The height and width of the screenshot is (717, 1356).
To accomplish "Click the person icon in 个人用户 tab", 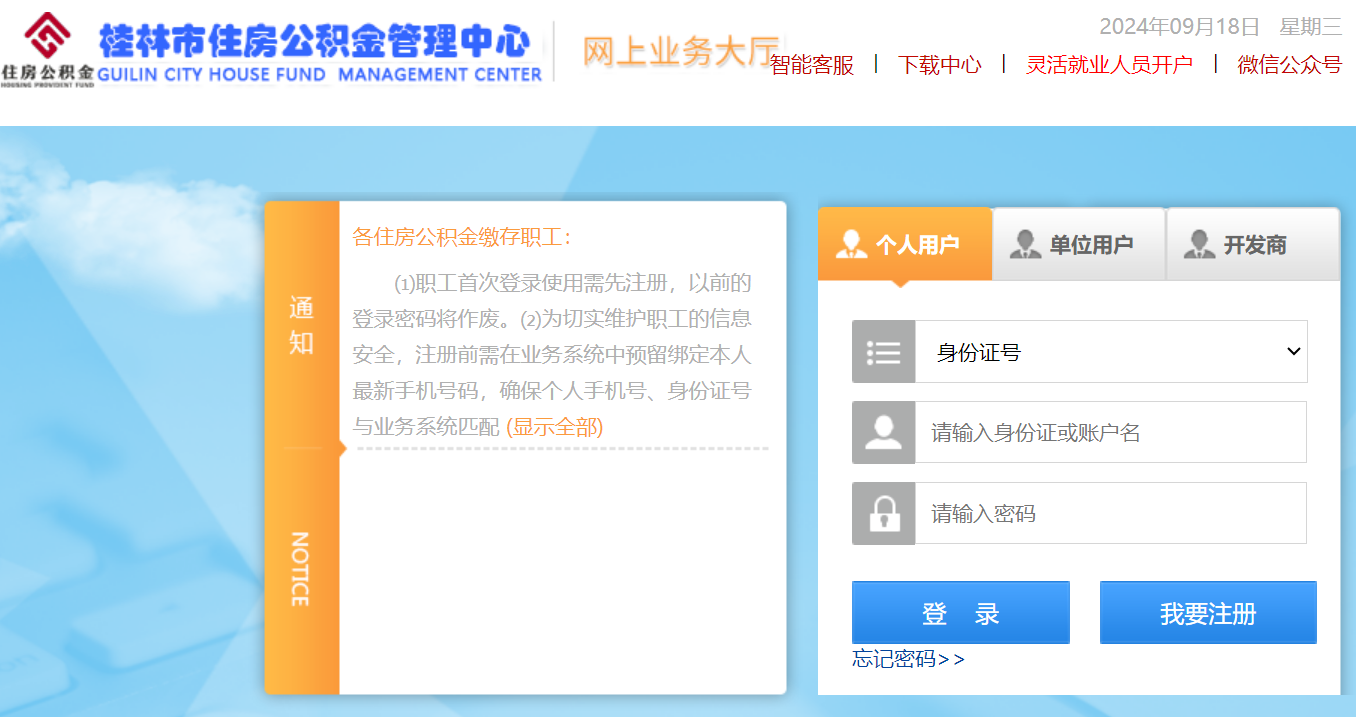I will tap(852, 244).
